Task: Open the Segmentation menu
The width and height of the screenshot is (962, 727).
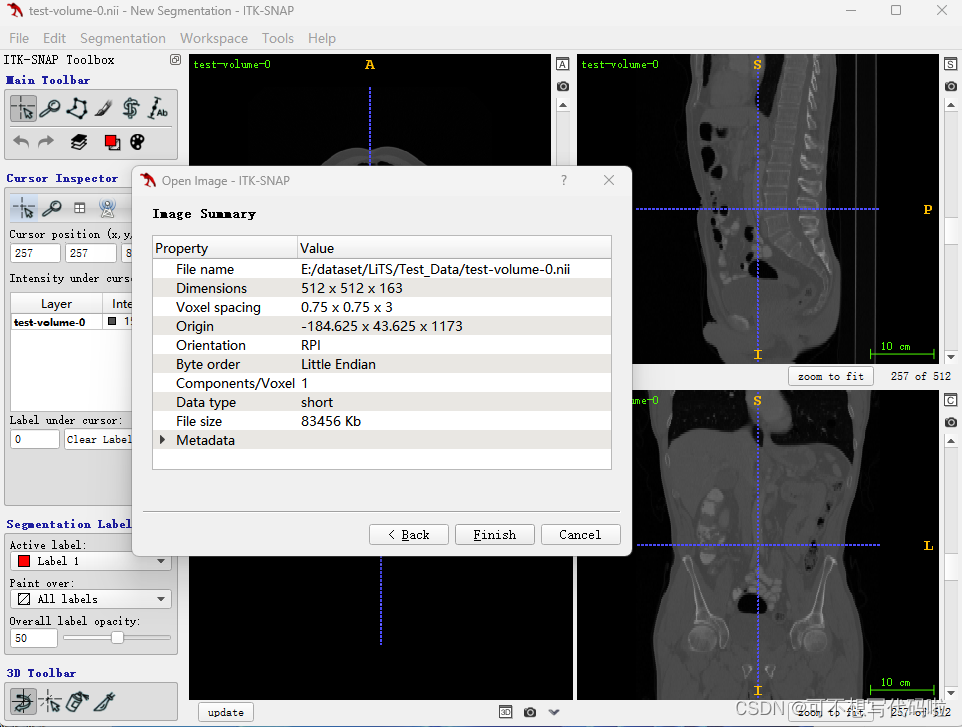Action: (123, 38)
